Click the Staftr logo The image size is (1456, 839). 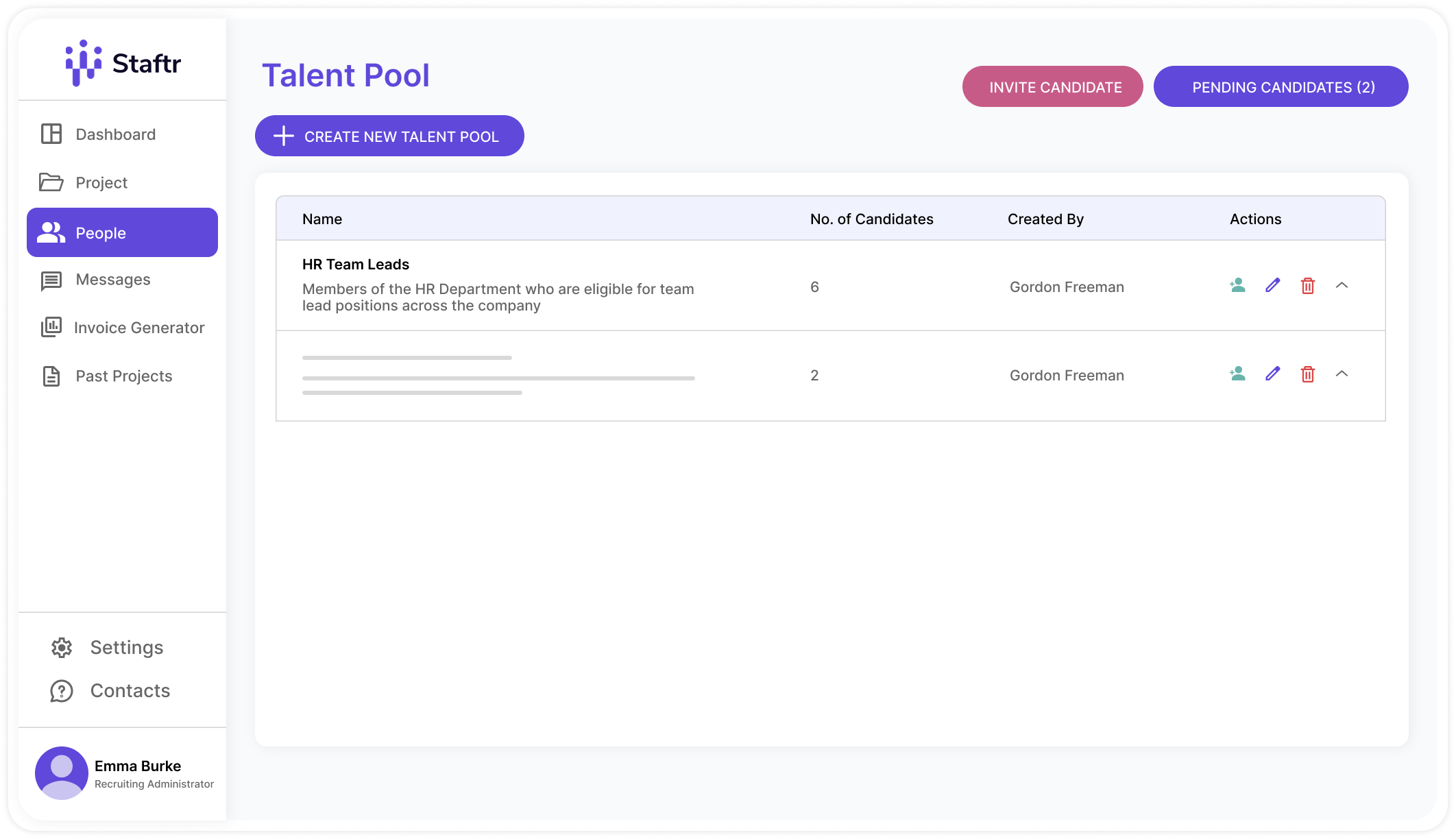[123, 63]
